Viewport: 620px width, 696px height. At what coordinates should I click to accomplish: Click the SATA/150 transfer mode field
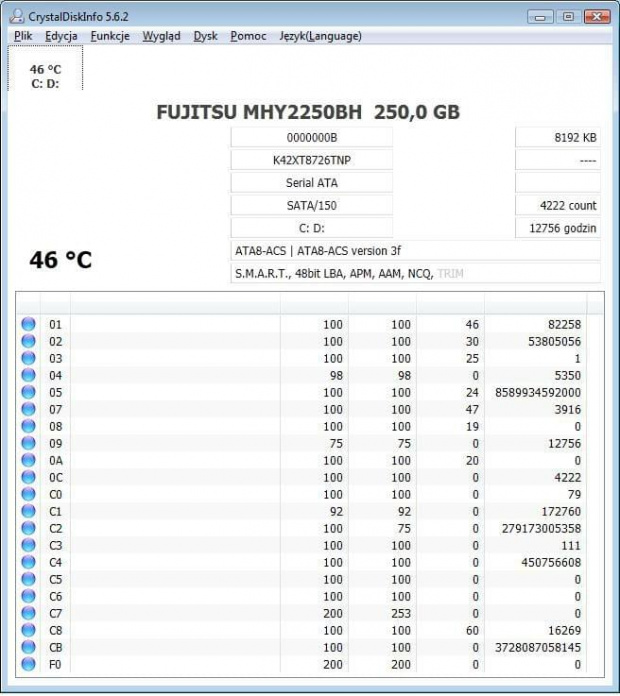click(x=312, y=206)
